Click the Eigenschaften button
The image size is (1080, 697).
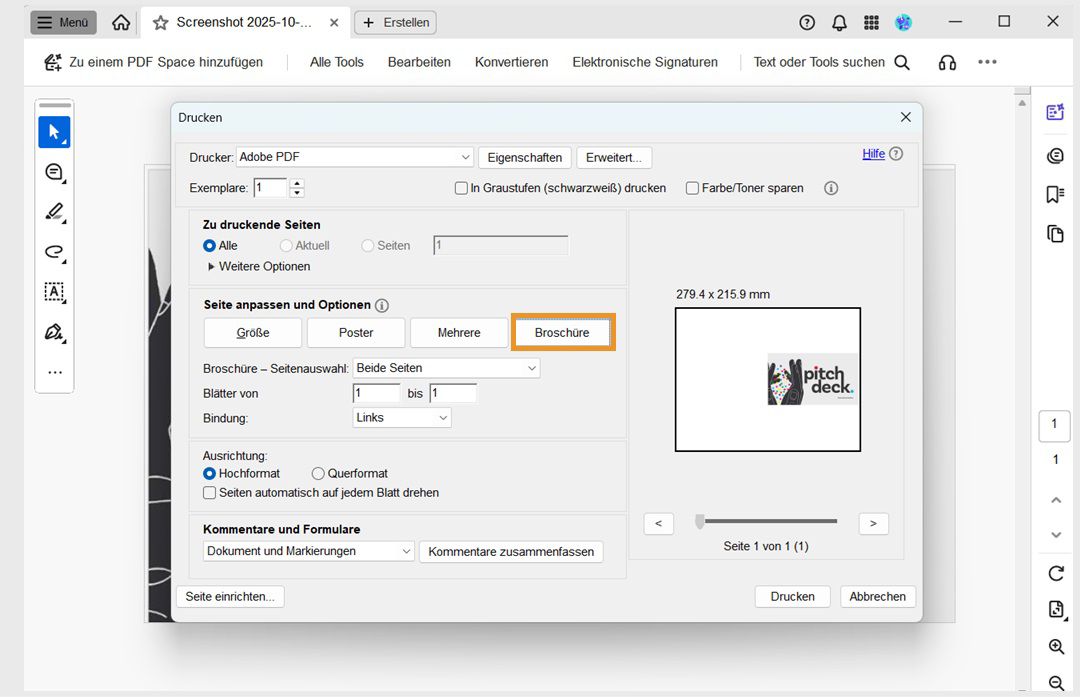[525, 158]
